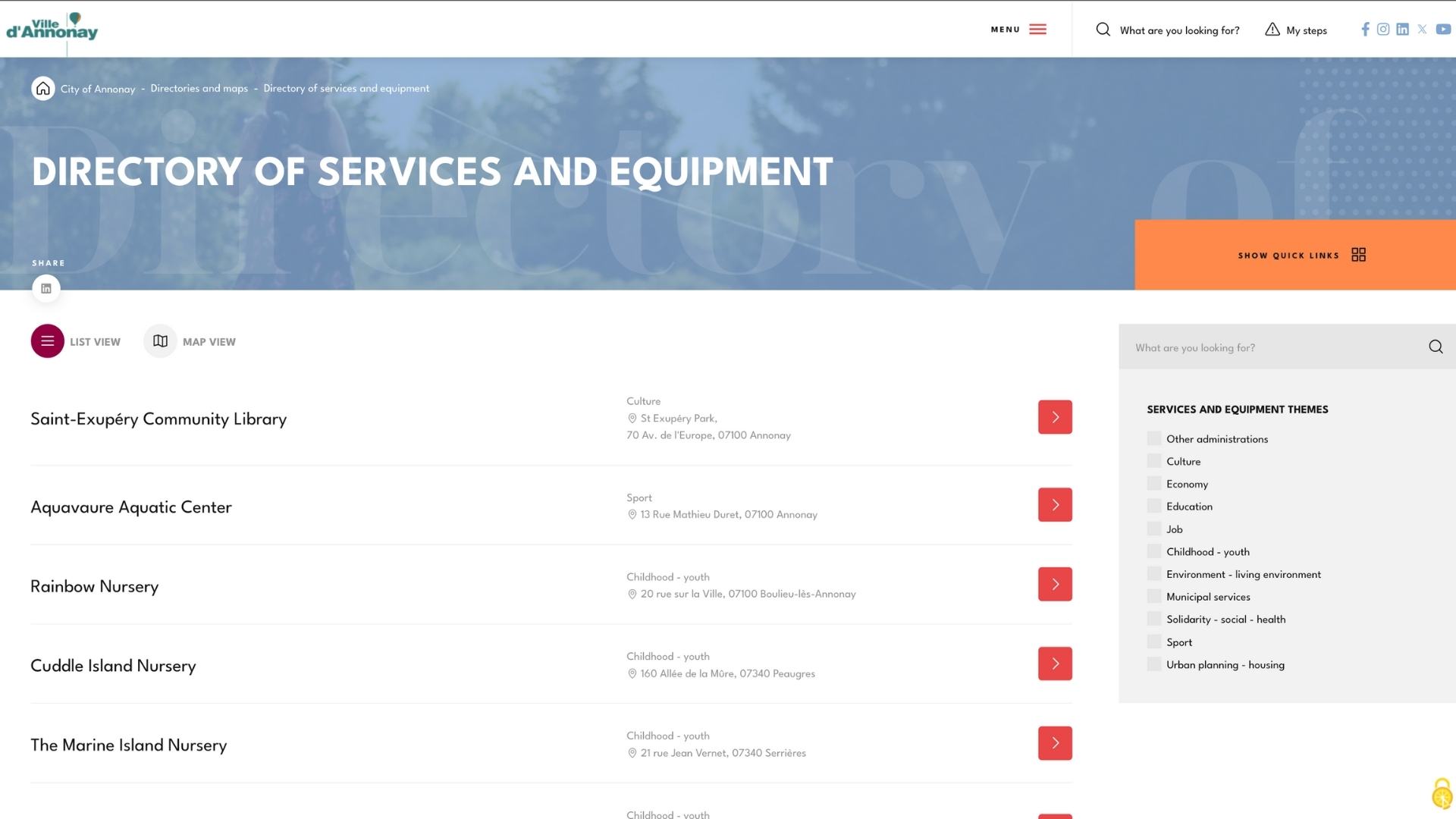Open the main Menu hamburger
1456x819 pixels.
click(x=1019, y=30)
